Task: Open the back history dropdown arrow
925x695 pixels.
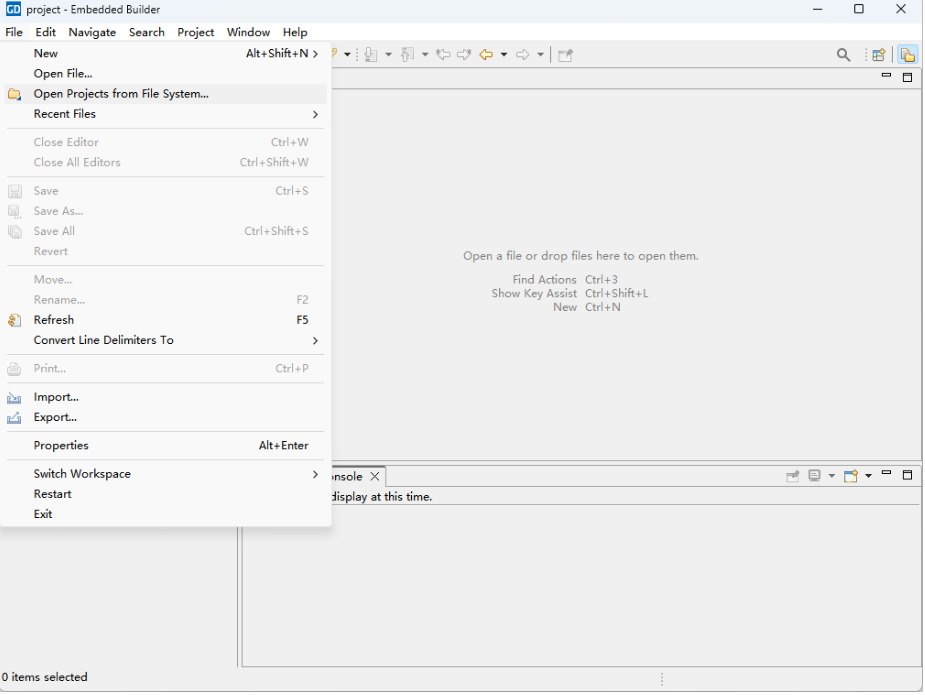Action: (503, 55)
